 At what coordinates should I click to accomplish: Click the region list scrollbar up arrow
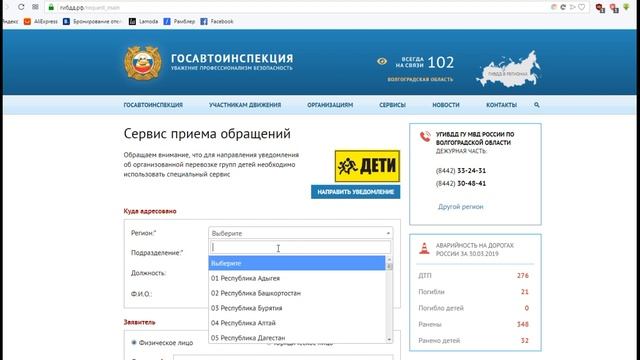[389, 260]
